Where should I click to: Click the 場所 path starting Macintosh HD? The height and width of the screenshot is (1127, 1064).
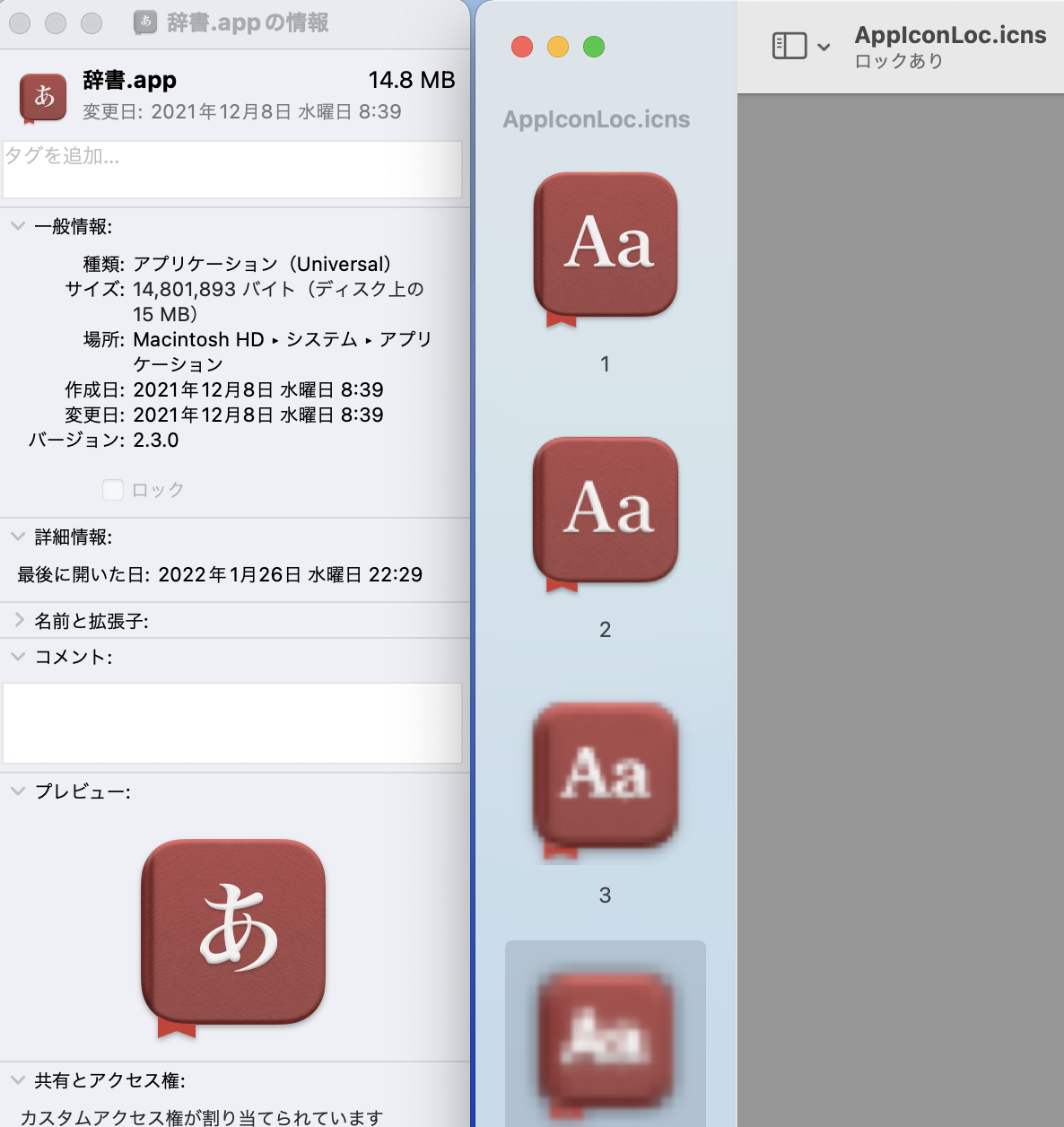point(283,352)
